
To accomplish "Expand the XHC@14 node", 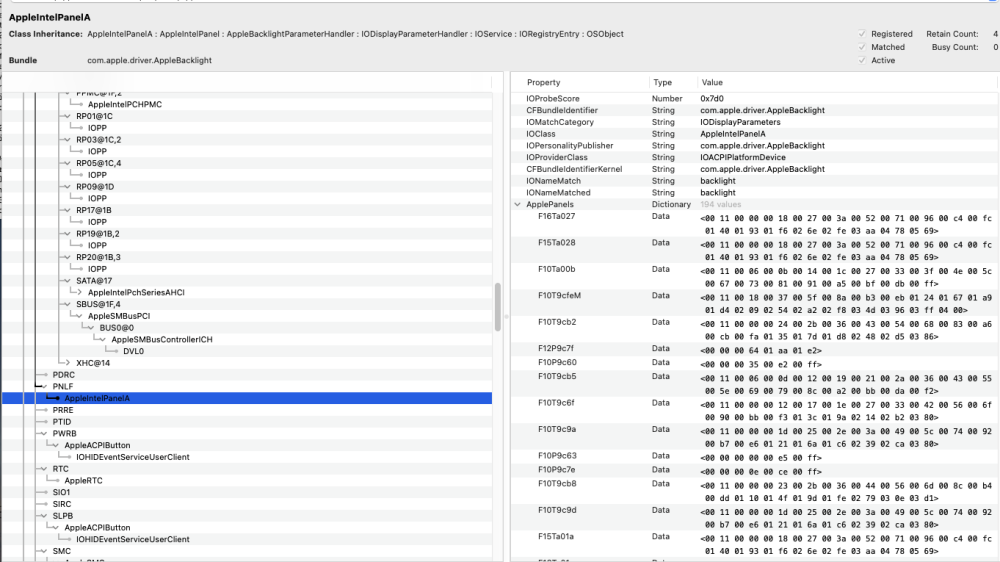I will click(x=68, y=363).
